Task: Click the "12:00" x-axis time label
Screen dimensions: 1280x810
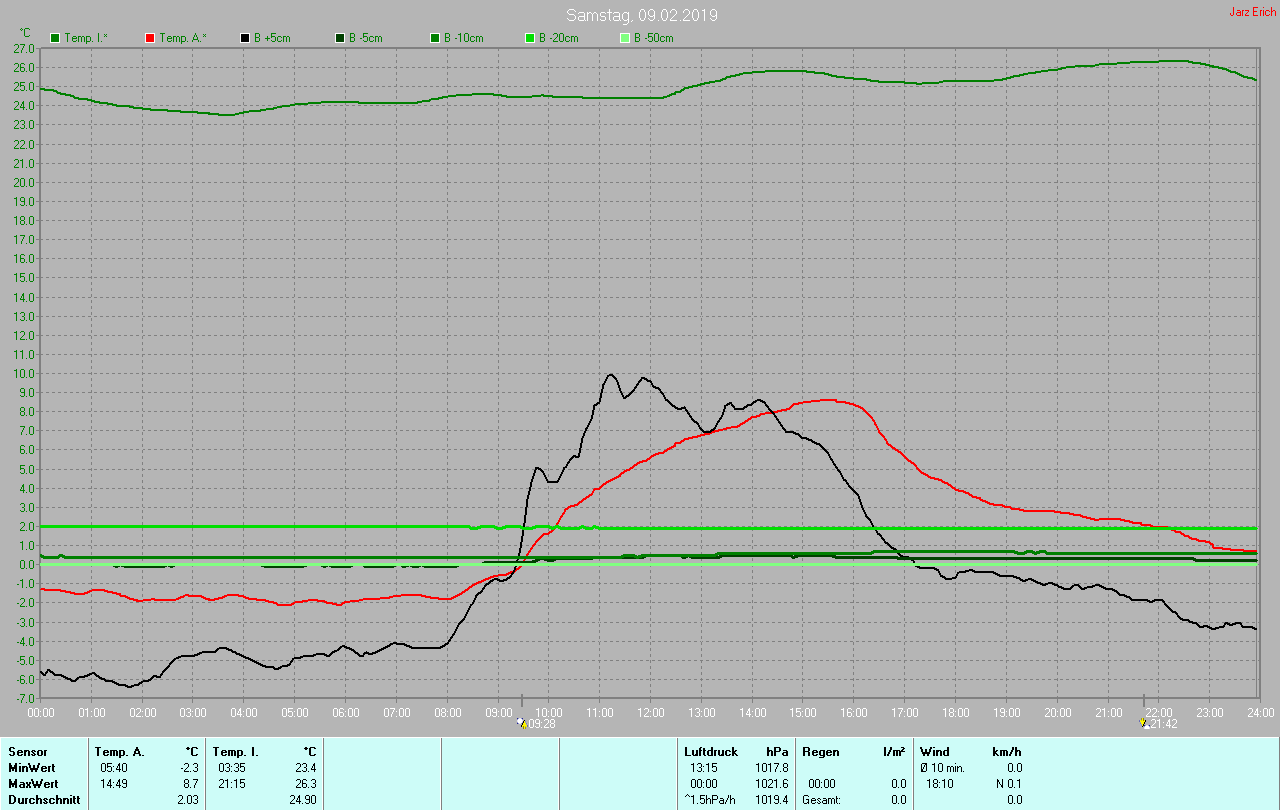Action: point(651,712)
